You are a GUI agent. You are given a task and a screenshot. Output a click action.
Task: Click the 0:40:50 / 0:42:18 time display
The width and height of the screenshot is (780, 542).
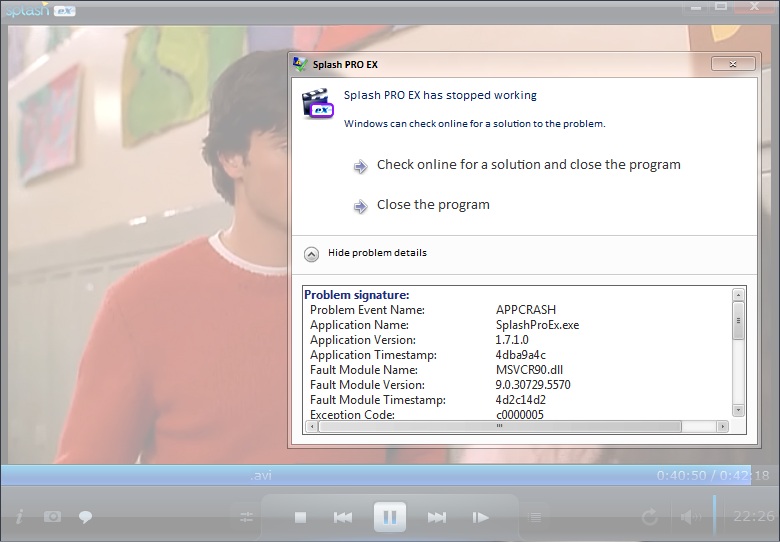pyautogui.click(x=713, y=475)
